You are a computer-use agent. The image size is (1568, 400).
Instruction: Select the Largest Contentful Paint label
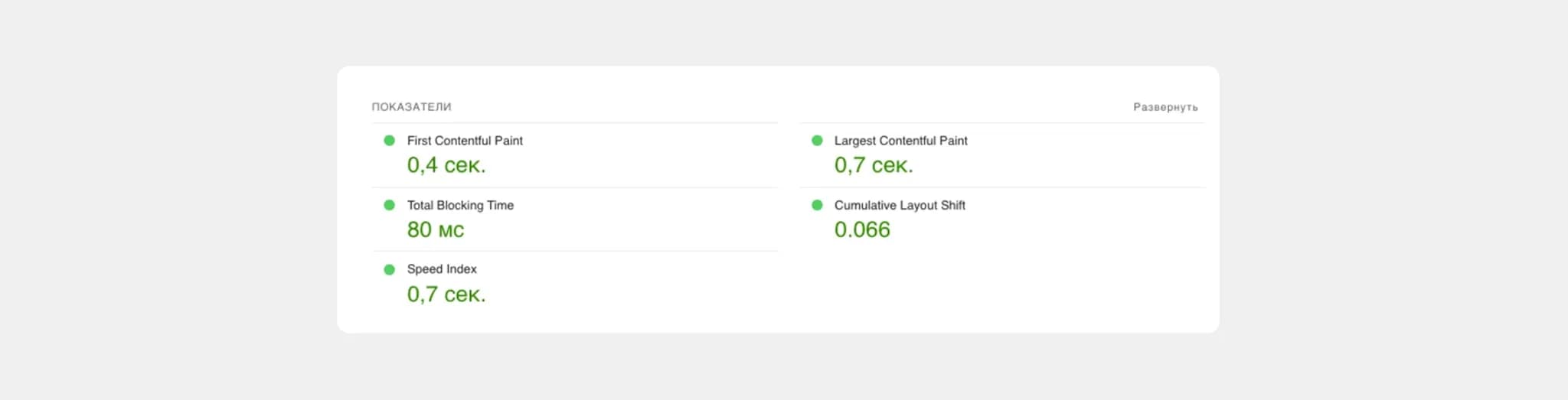click(x=900, y=141)
